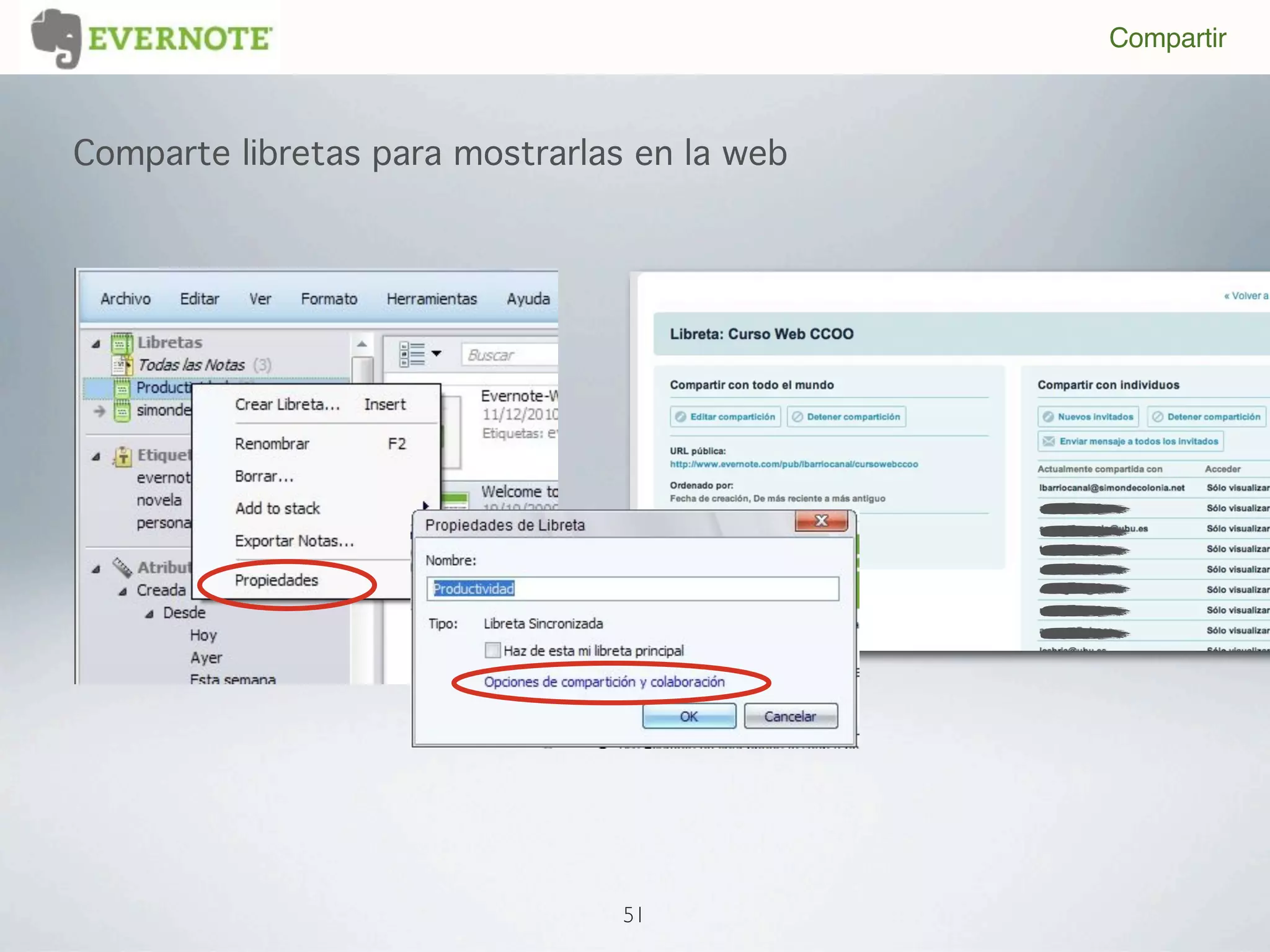Open the Ver menu
The height and width of the screenshot is (952, 1270).
[260, 299]
